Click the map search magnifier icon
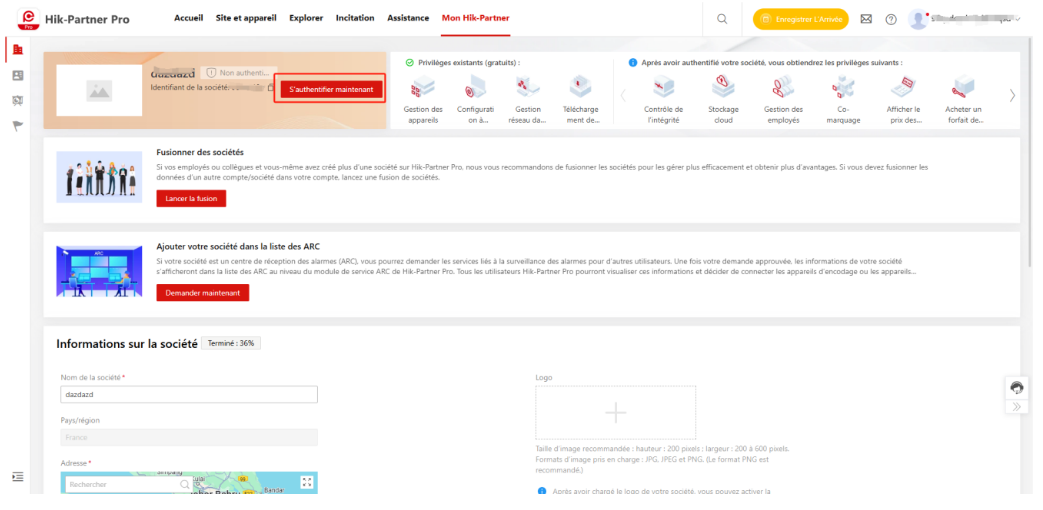Viewport: 1043px width, 510px height. (x=185, y=485)
